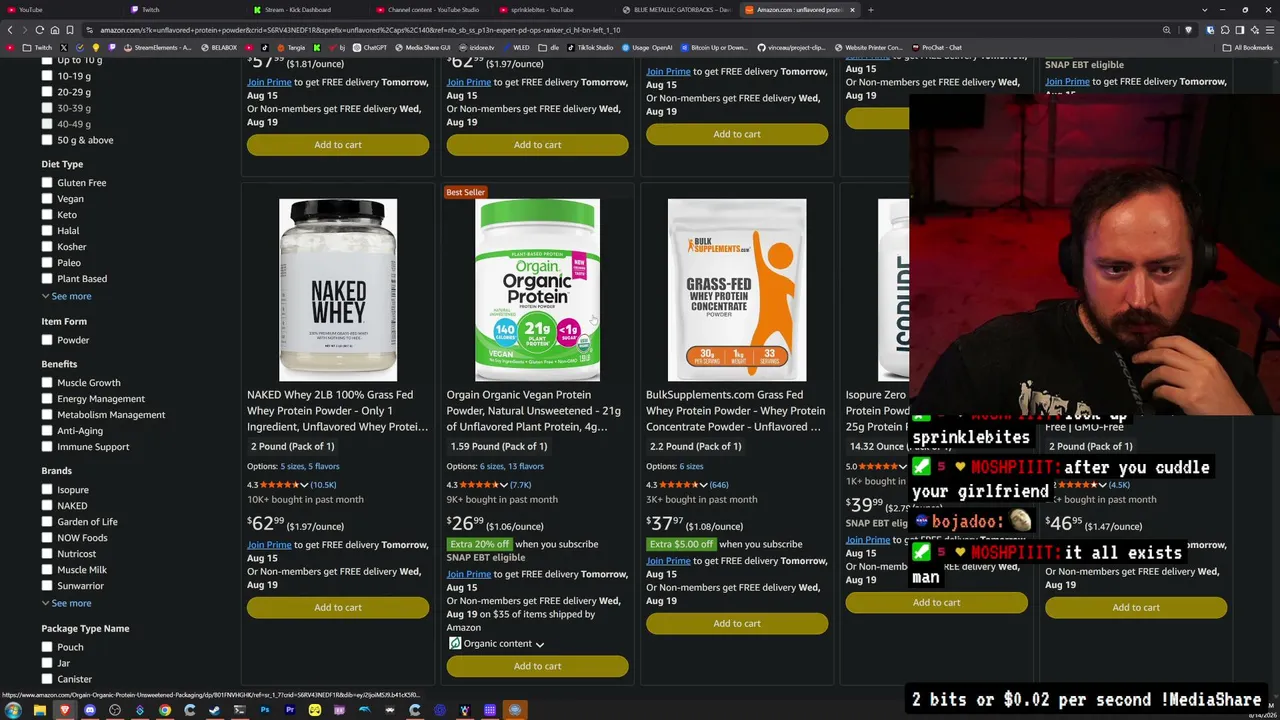This screenshot has width=1280, height=720.
Task: Open Orgain protein star rating popover arrow
Action: pyautogui.click(x=503, y=485)
